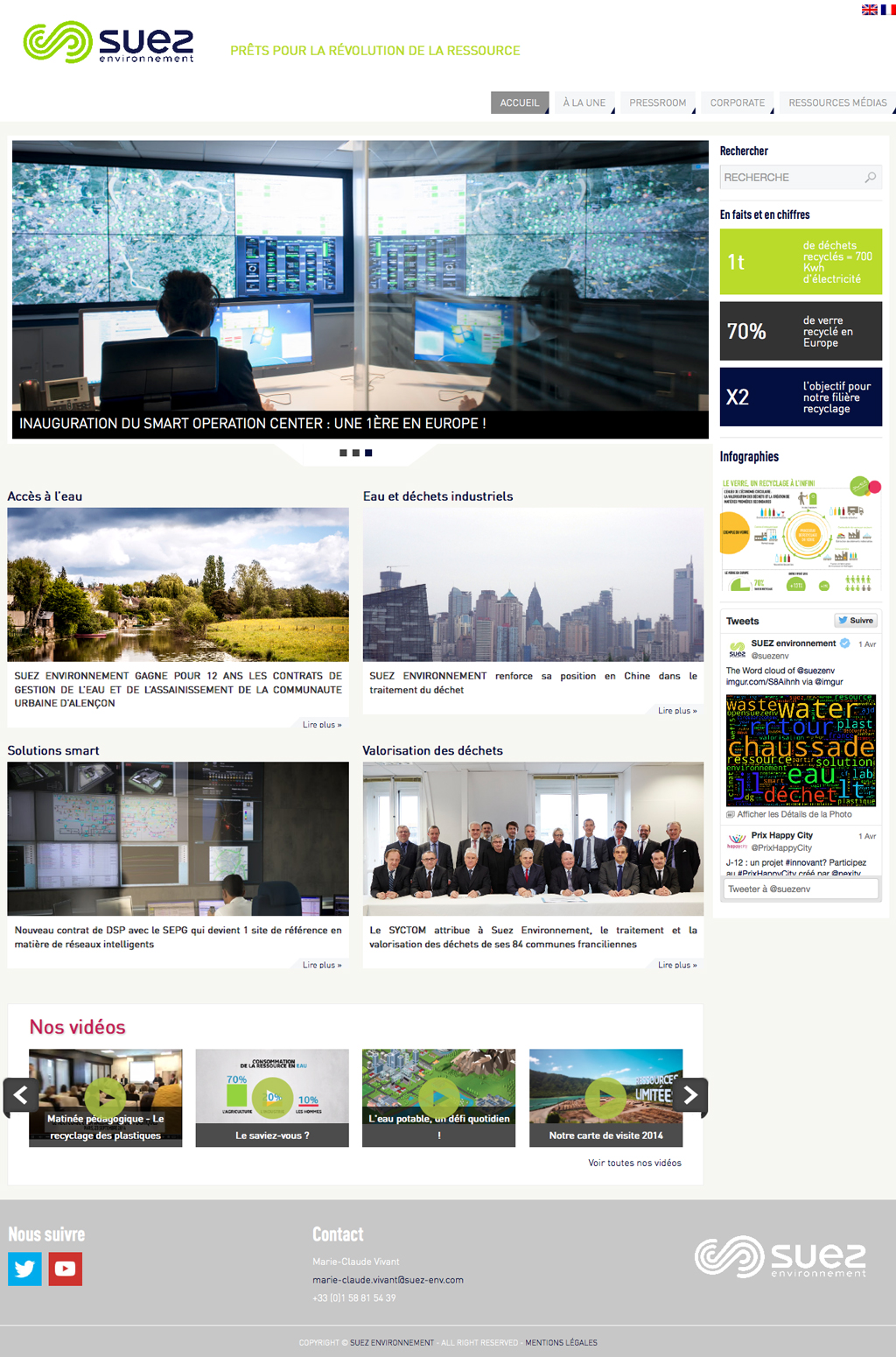This screenshot has width=896, height=1357.
Task: Select the first carousel slide dot
Action: tap(343, 453)
